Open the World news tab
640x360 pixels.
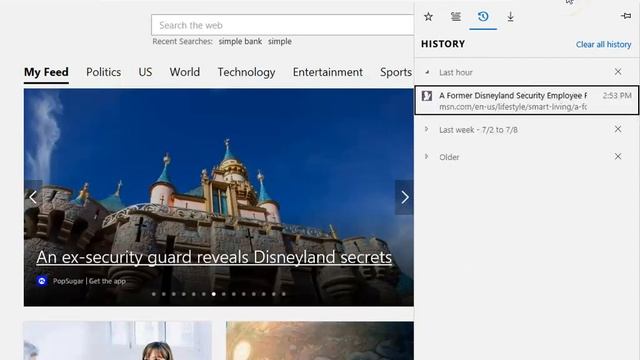click(184, 72)
